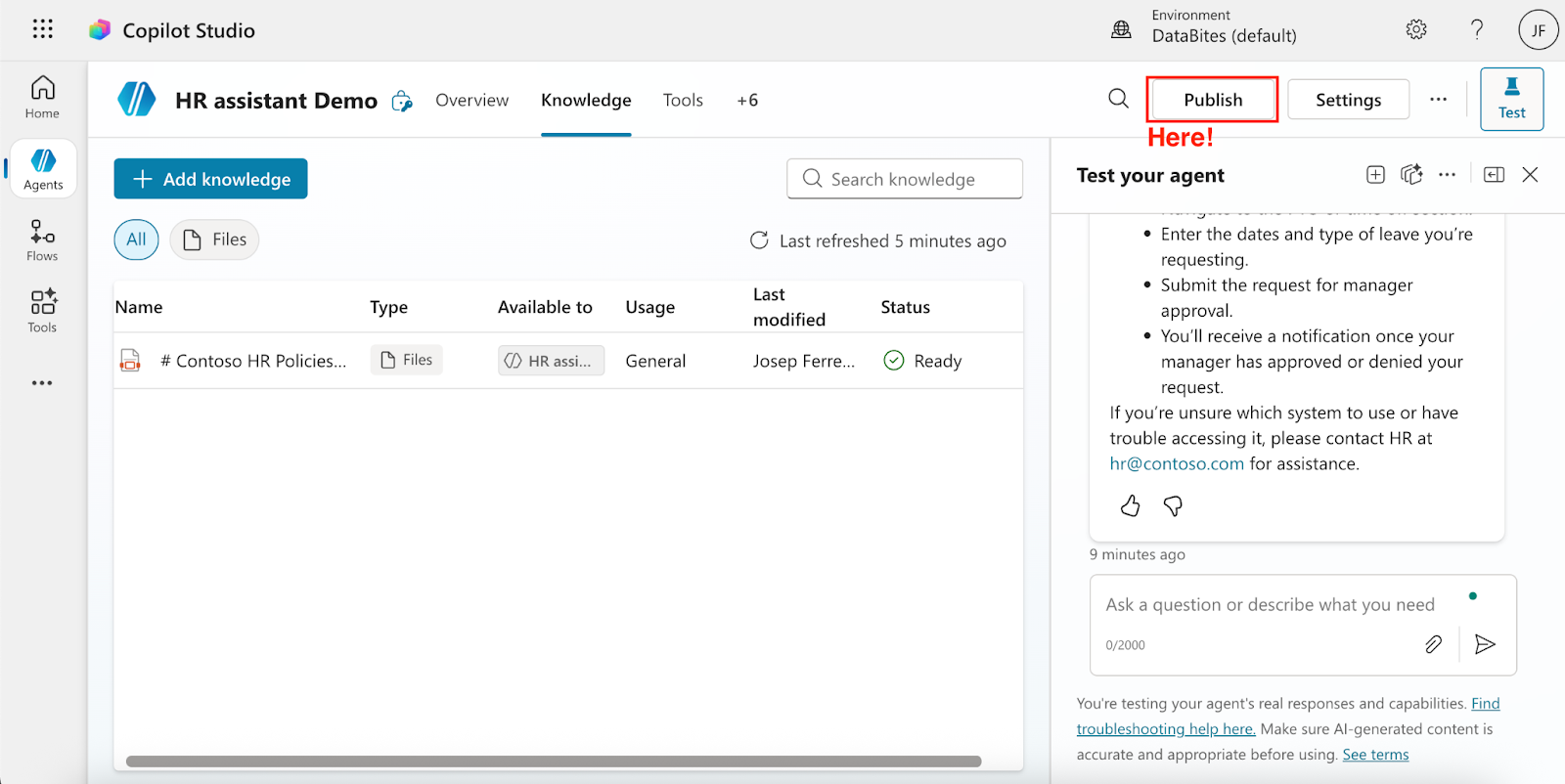Open the JF account avatar

[1538, 30]
